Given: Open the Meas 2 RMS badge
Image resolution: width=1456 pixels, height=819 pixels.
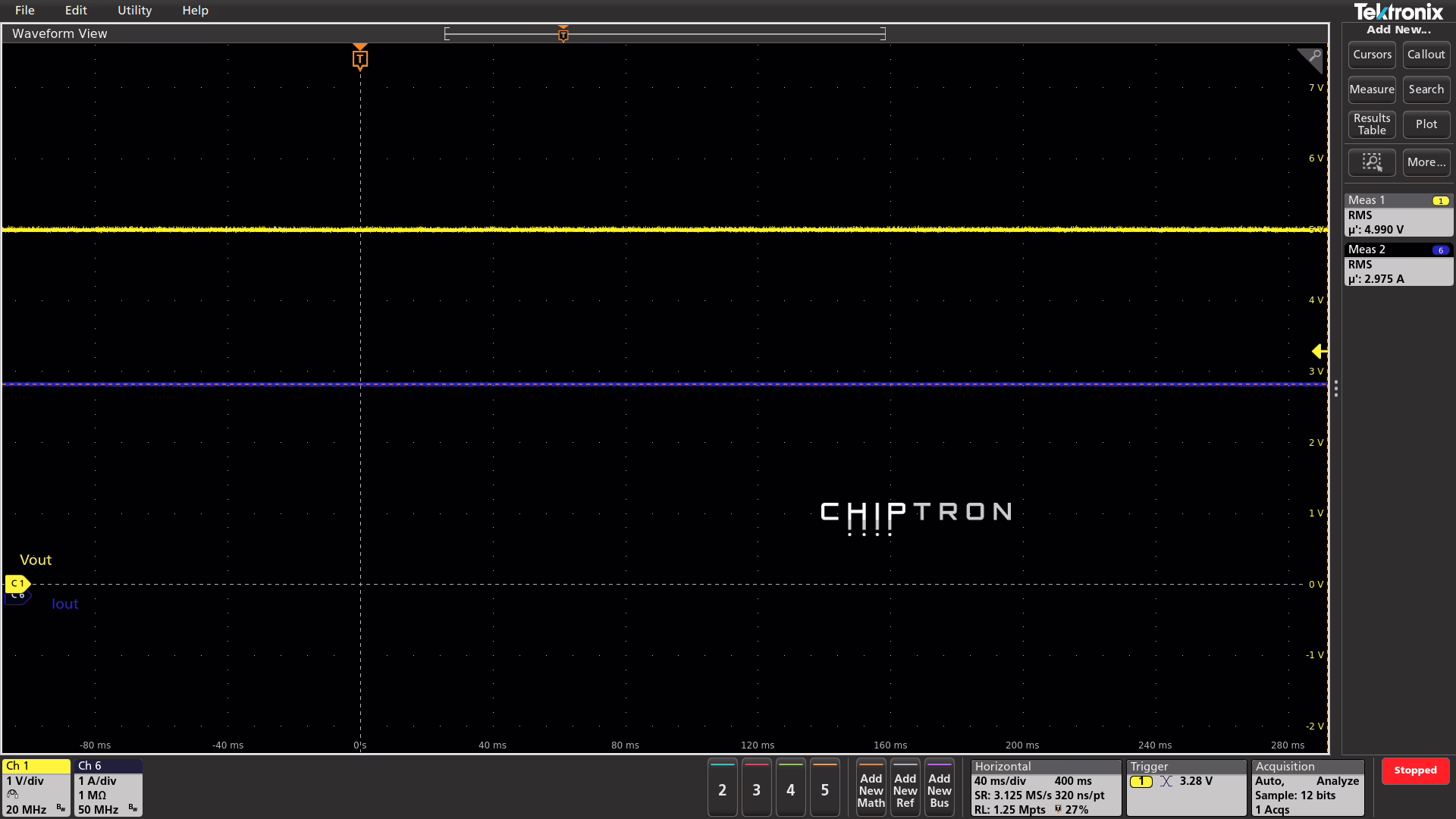Looking at the screenshot, I should (1398, 265).
